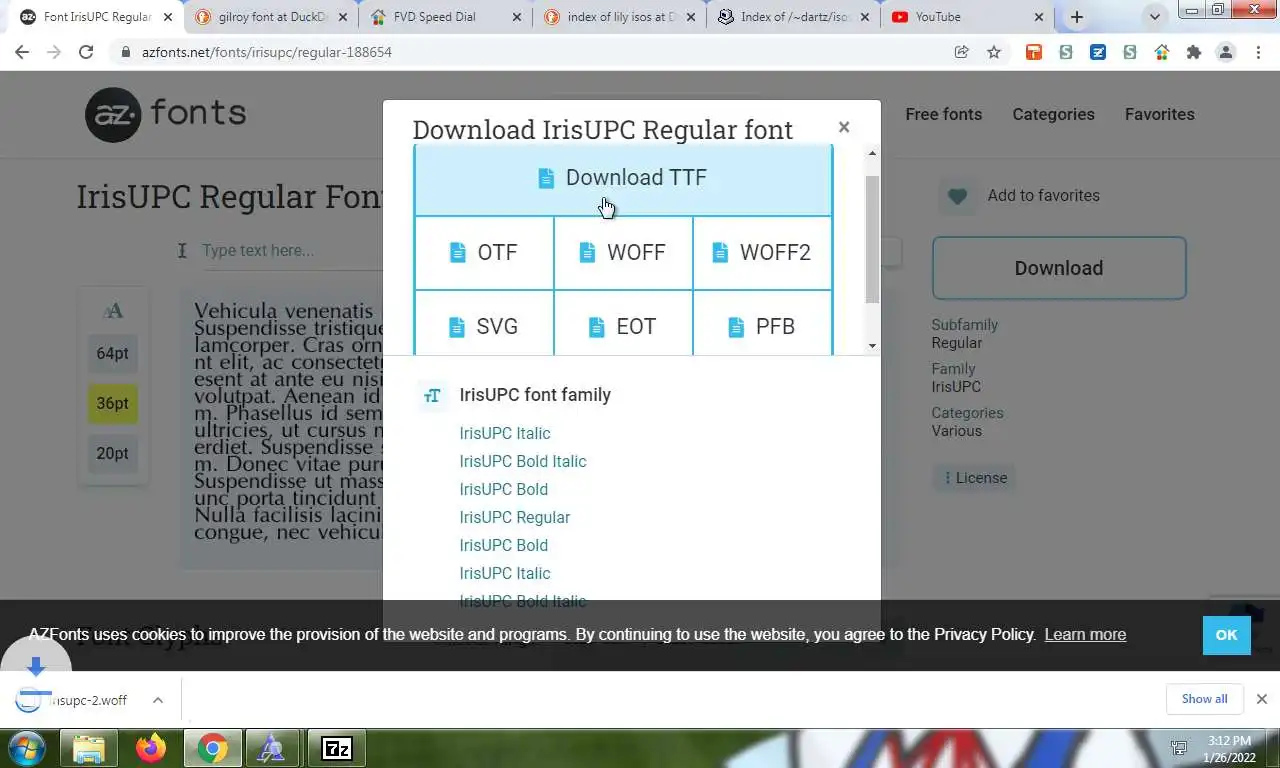The image size is (1280, 768).
Task: Open 7-Zip from taskbar
Action: point(336,748)
